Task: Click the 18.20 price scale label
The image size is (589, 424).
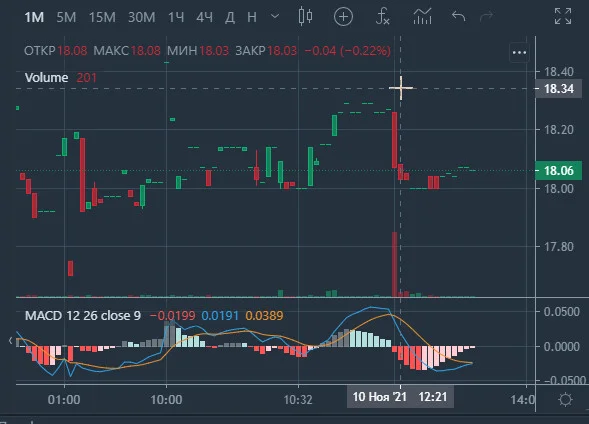Action: pos(559,130)
